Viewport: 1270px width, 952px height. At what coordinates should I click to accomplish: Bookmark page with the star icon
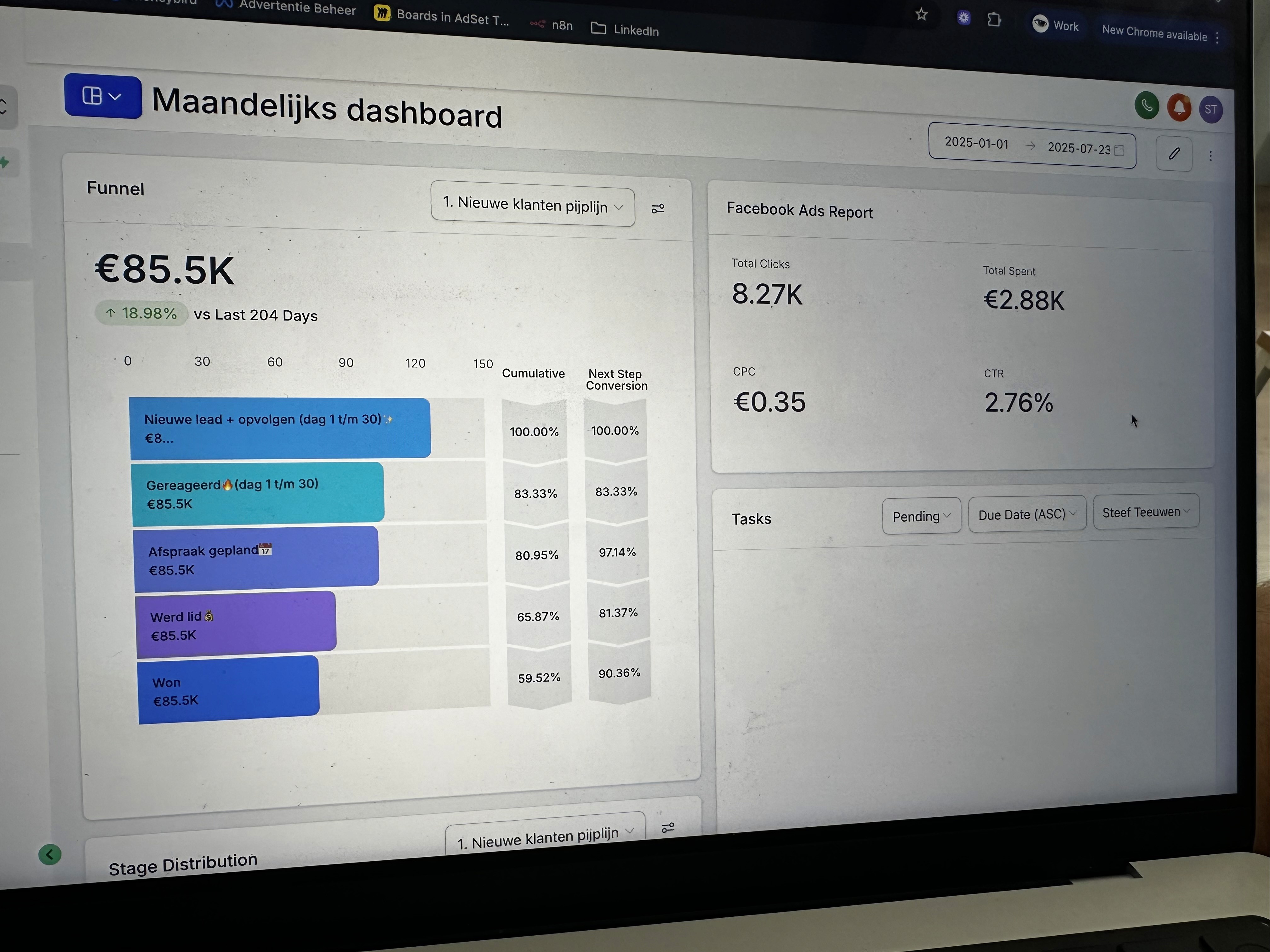pos(922,14)
